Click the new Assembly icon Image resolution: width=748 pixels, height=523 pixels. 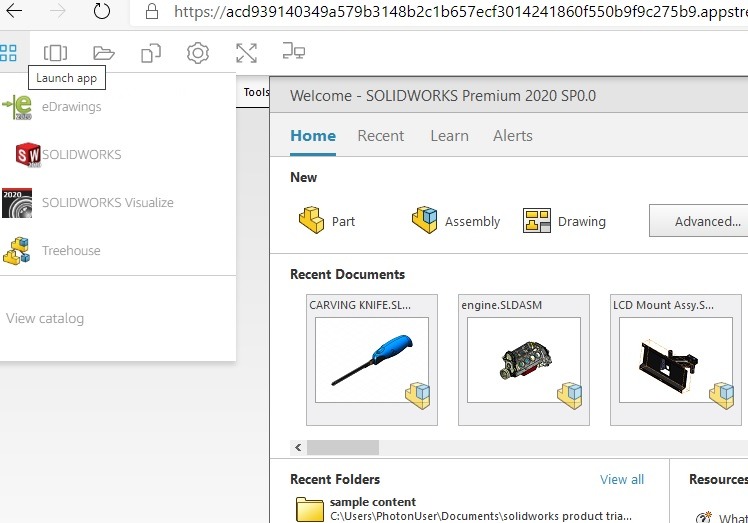tap(425, 220)
